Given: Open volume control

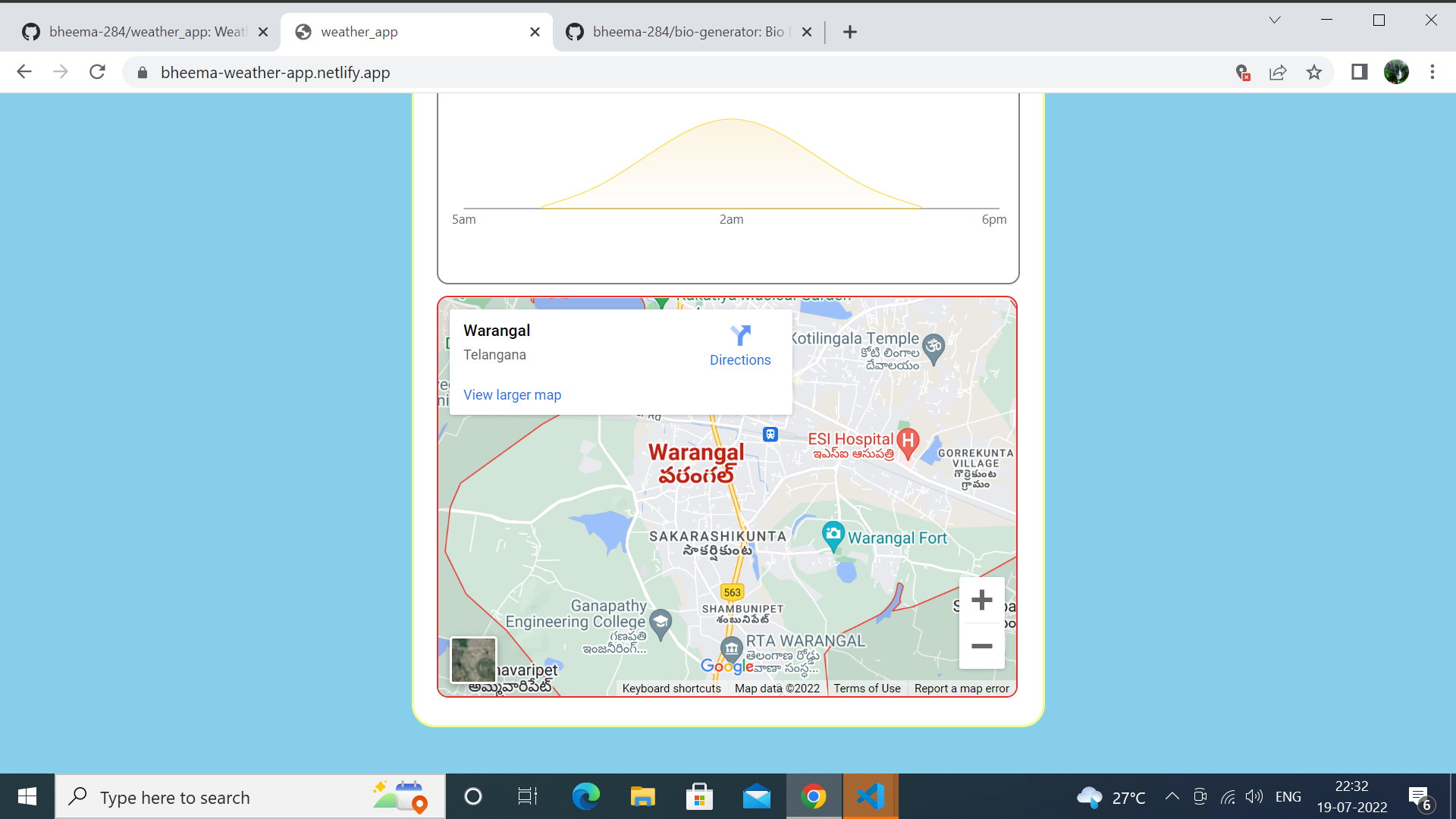Looking at the screenshot, I should (x=1254, y=796).
